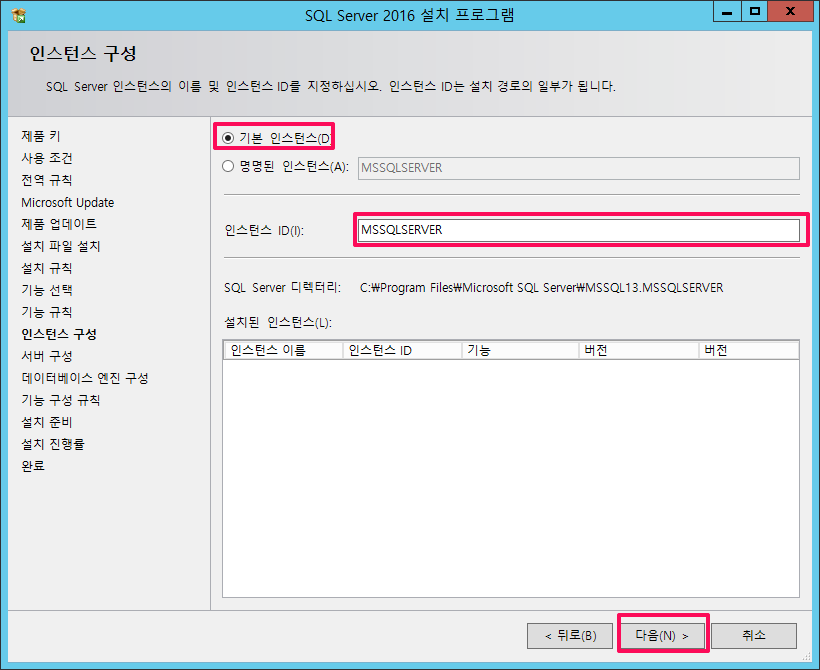Click the 기능 column header
The height and width of the screenshot is (670, 820).
pos(520,350)
